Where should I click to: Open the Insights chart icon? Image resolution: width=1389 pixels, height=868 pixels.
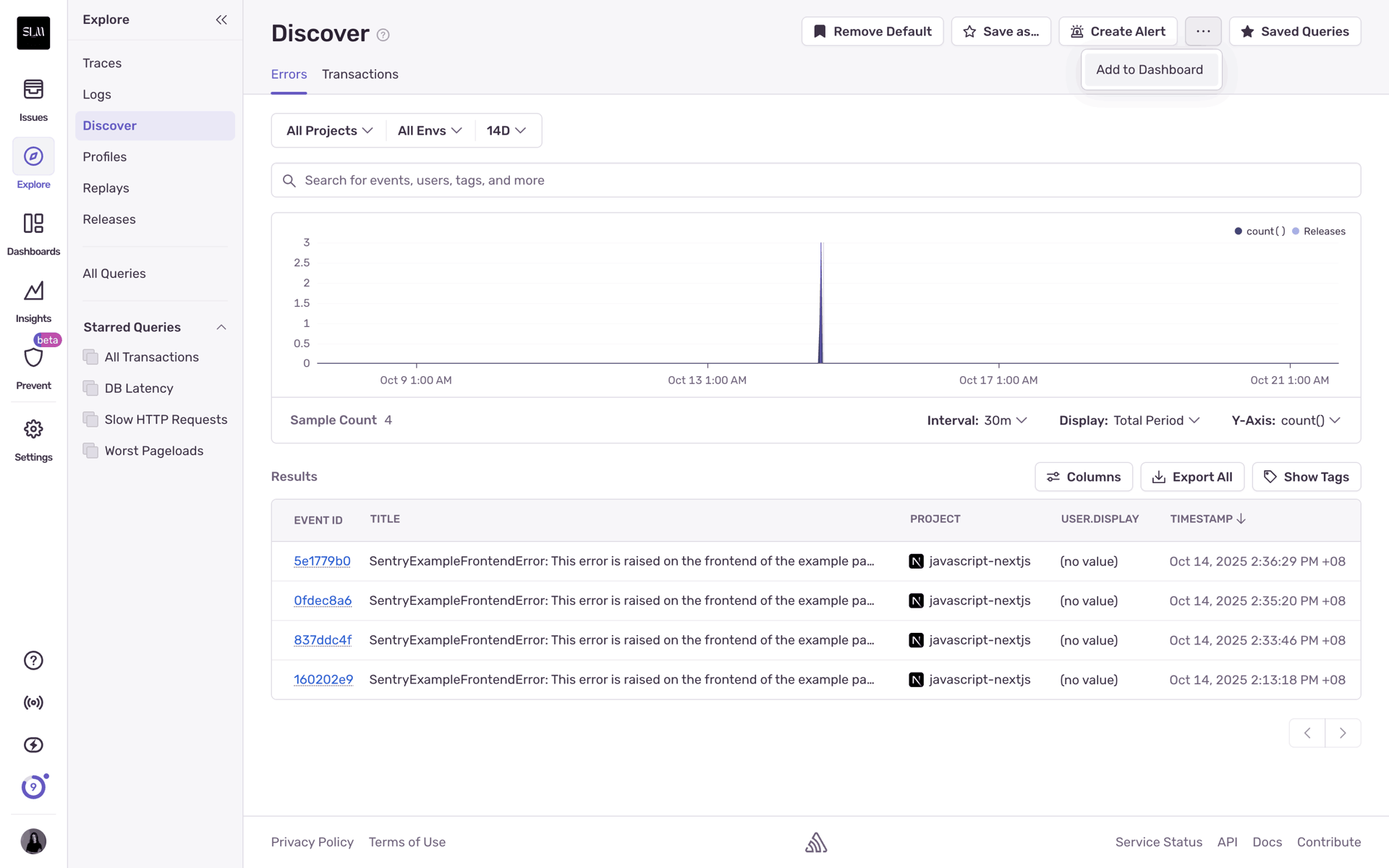coord(33,291)
